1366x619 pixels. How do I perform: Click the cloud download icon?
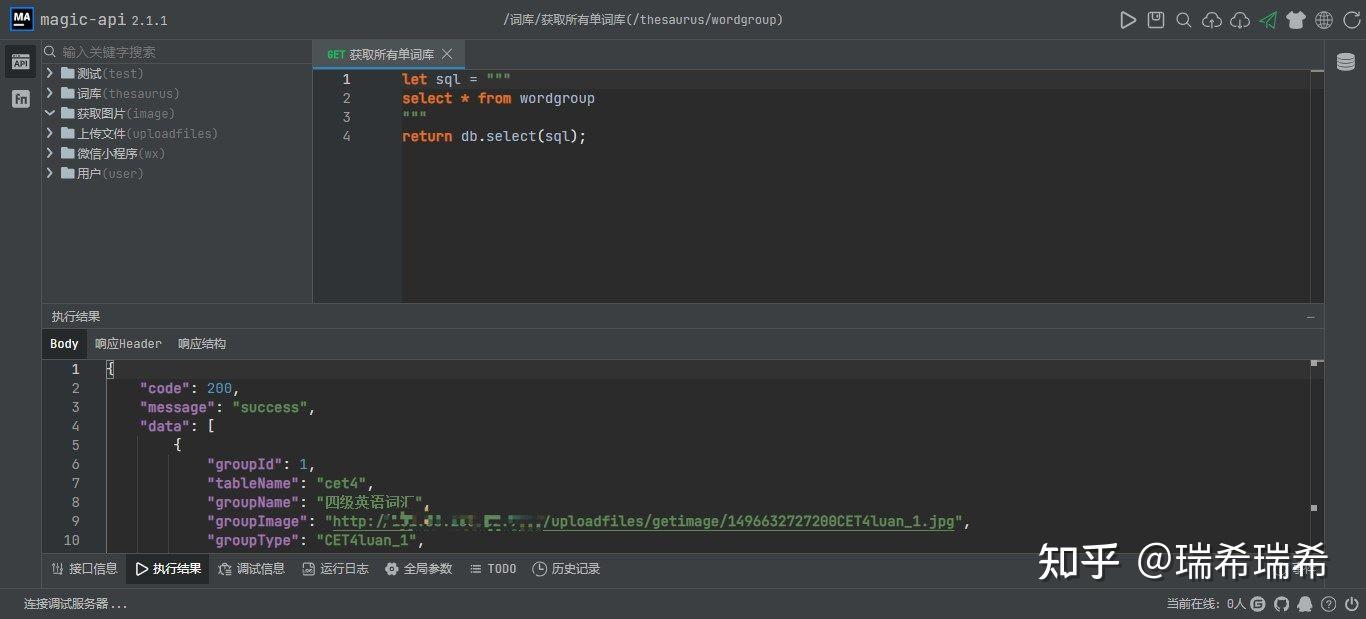1240,20
